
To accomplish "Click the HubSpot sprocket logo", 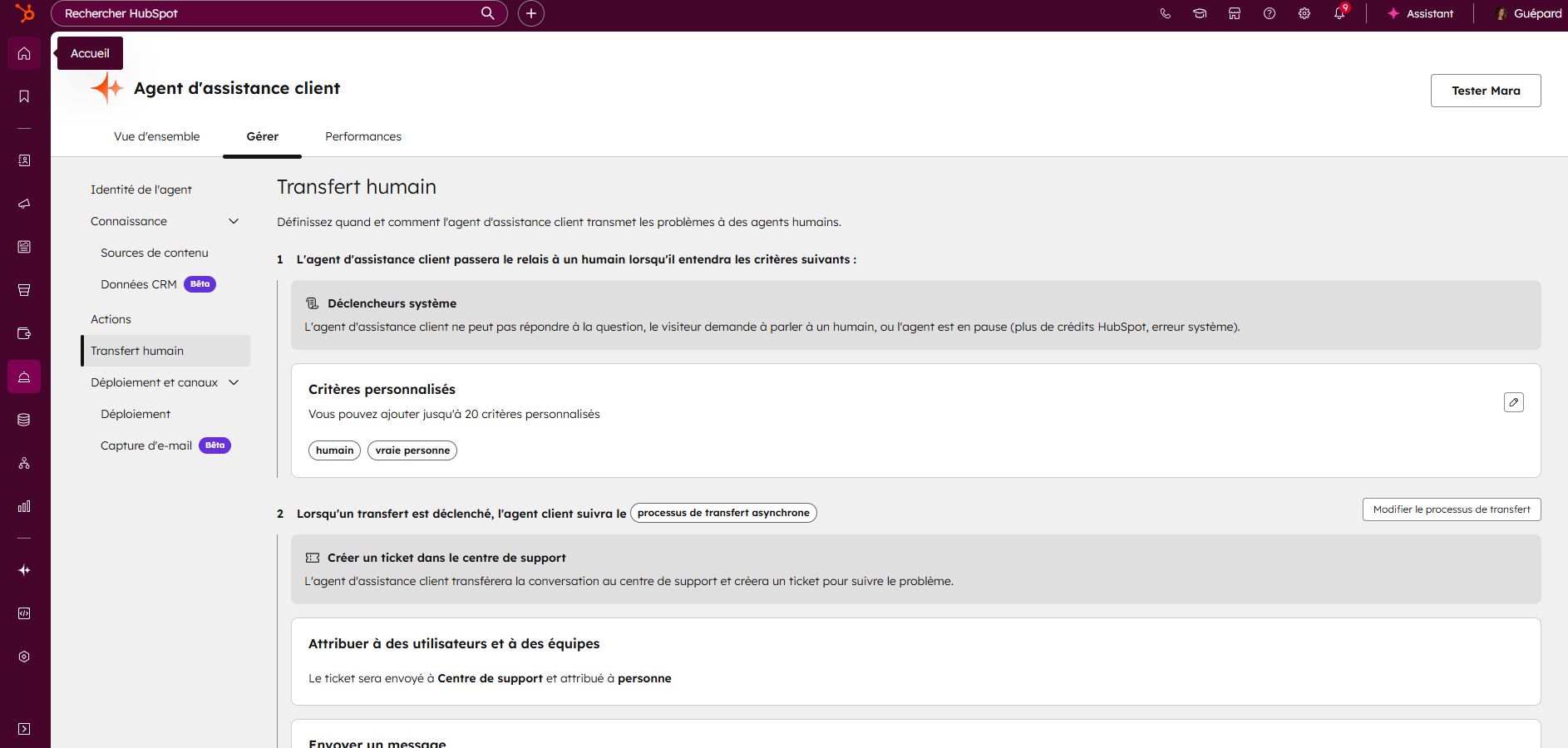I will click(25, 13).
